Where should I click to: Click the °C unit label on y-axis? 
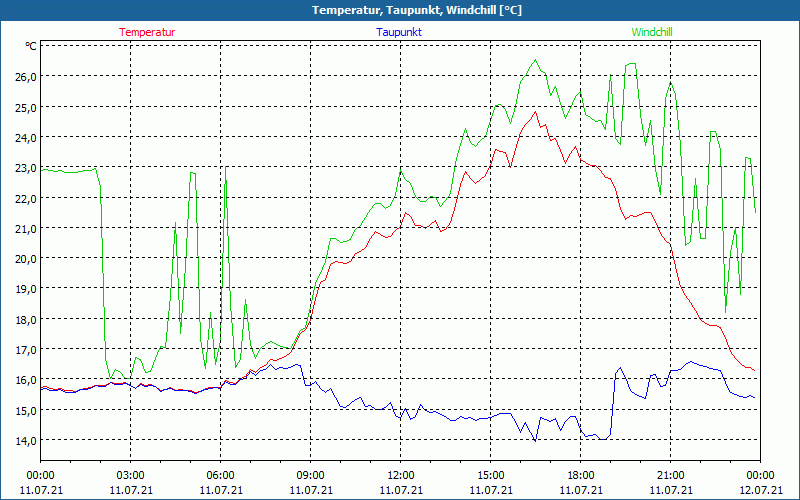[x=31, y=46]
